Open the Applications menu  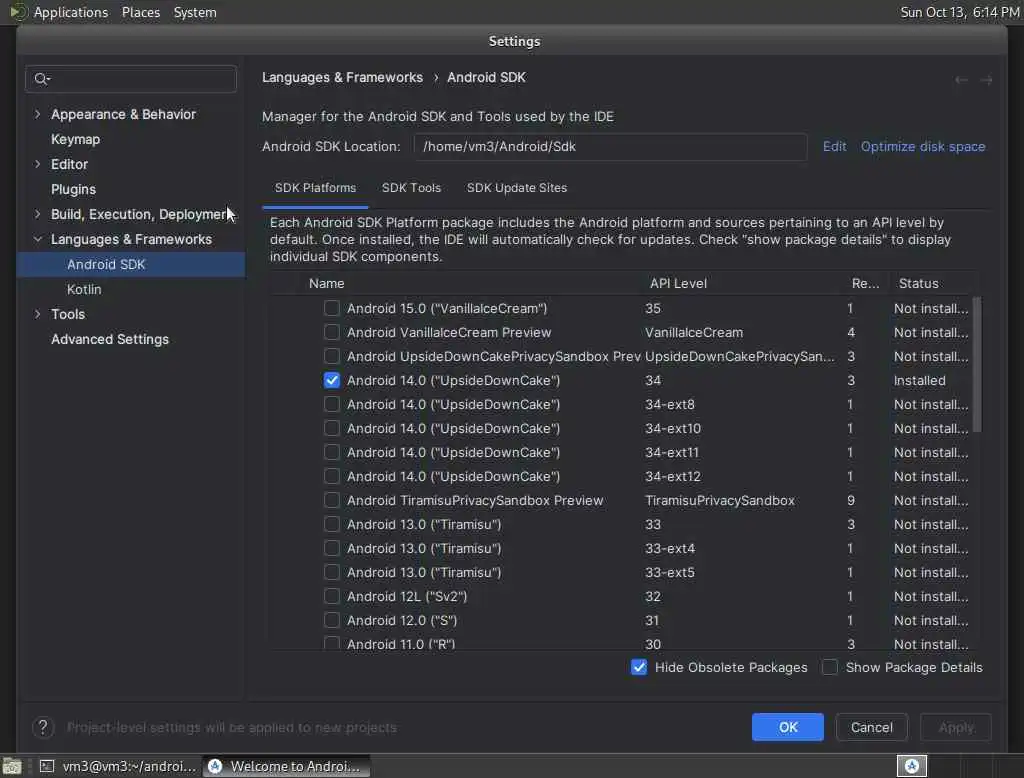tap(71, 12)
